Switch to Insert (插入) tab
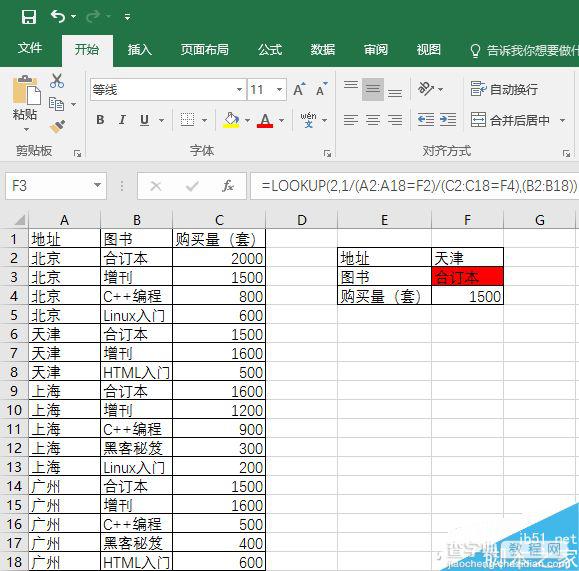Viewport: 579px width, 571px height. point(140,49)
